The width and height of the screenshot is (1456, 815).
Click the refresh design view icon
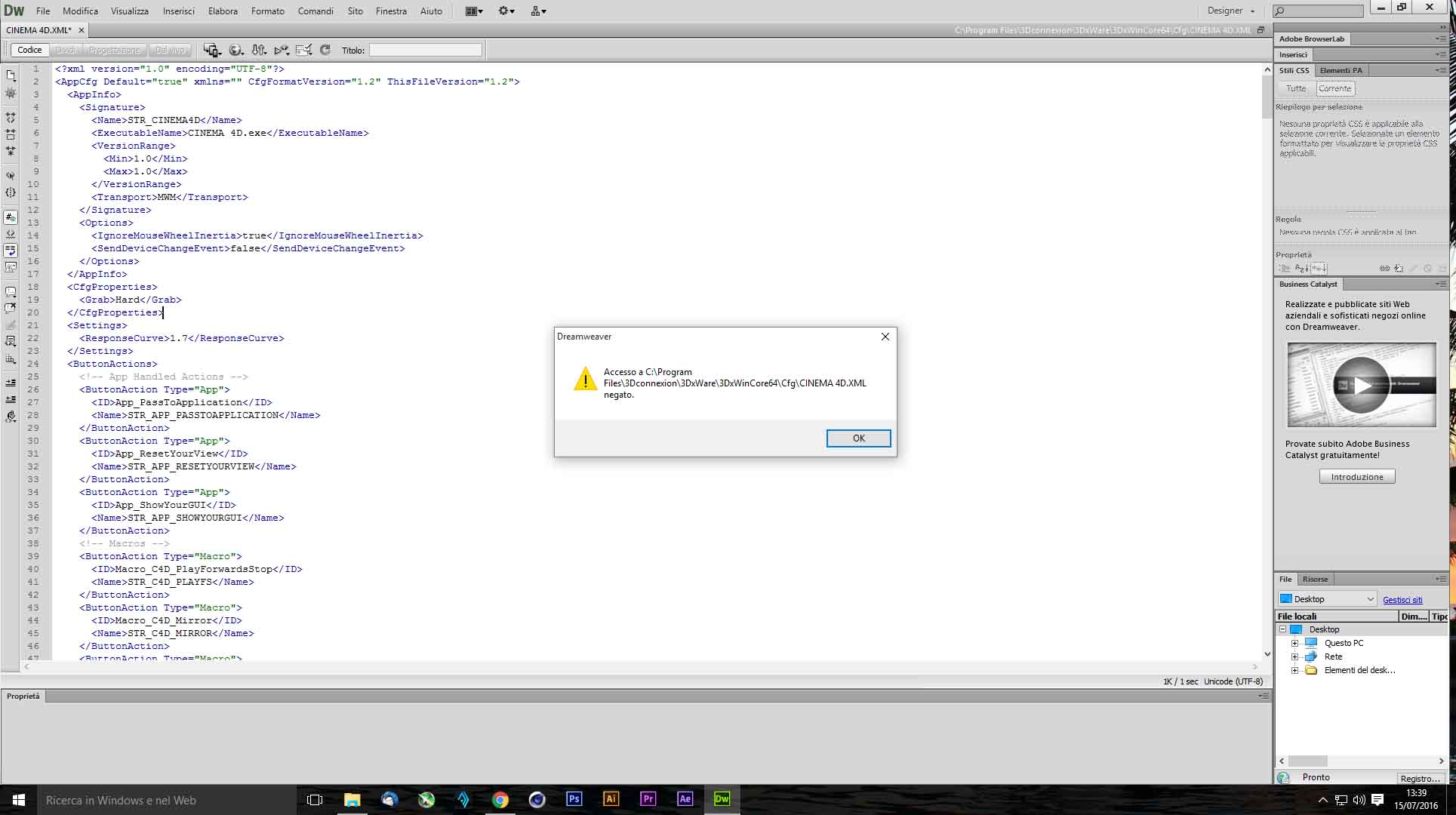(x=325, y=50)
